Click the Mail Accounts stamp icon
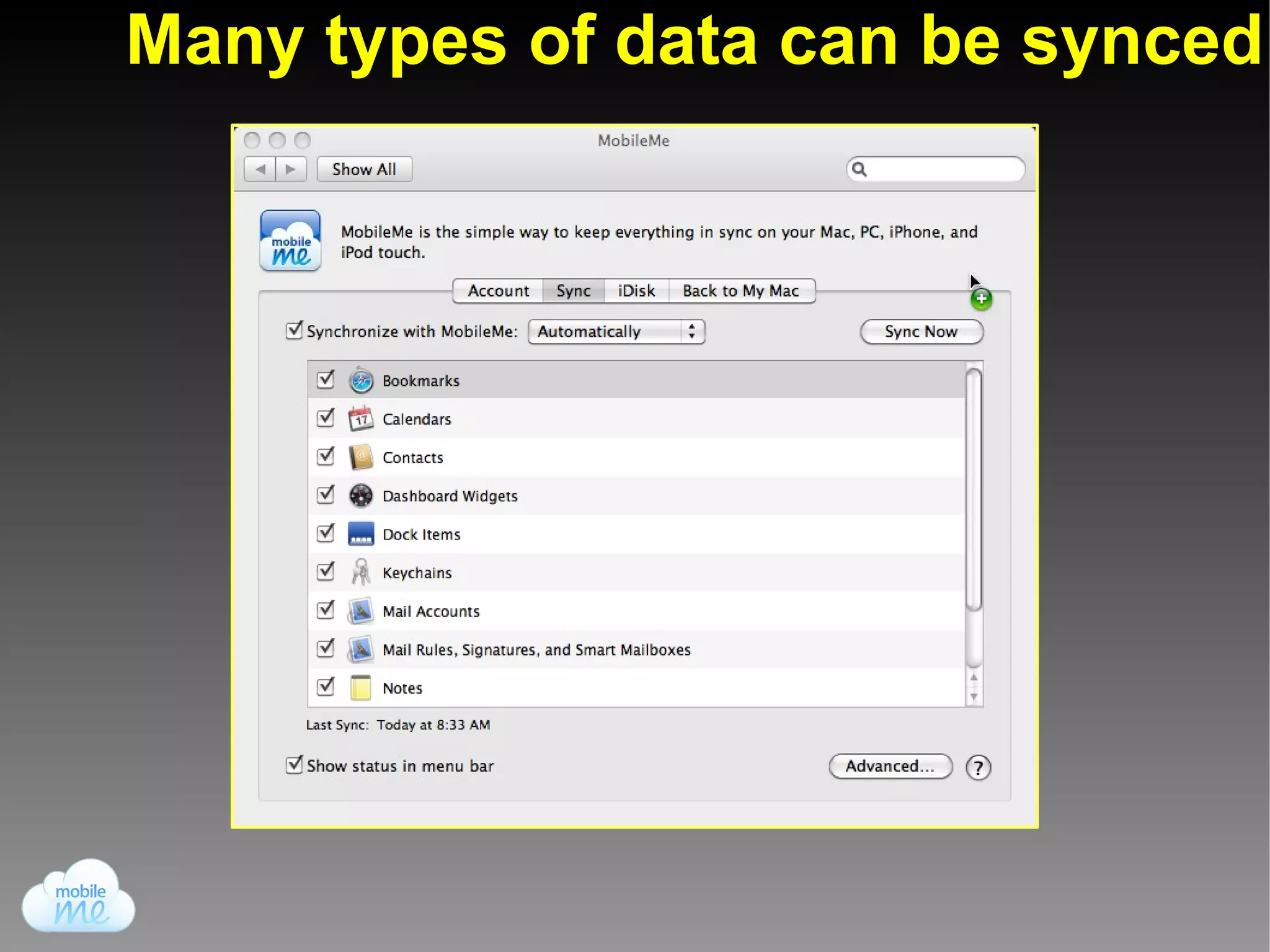This screenshot has height=952, width=1270. click(x=360, y=611)
